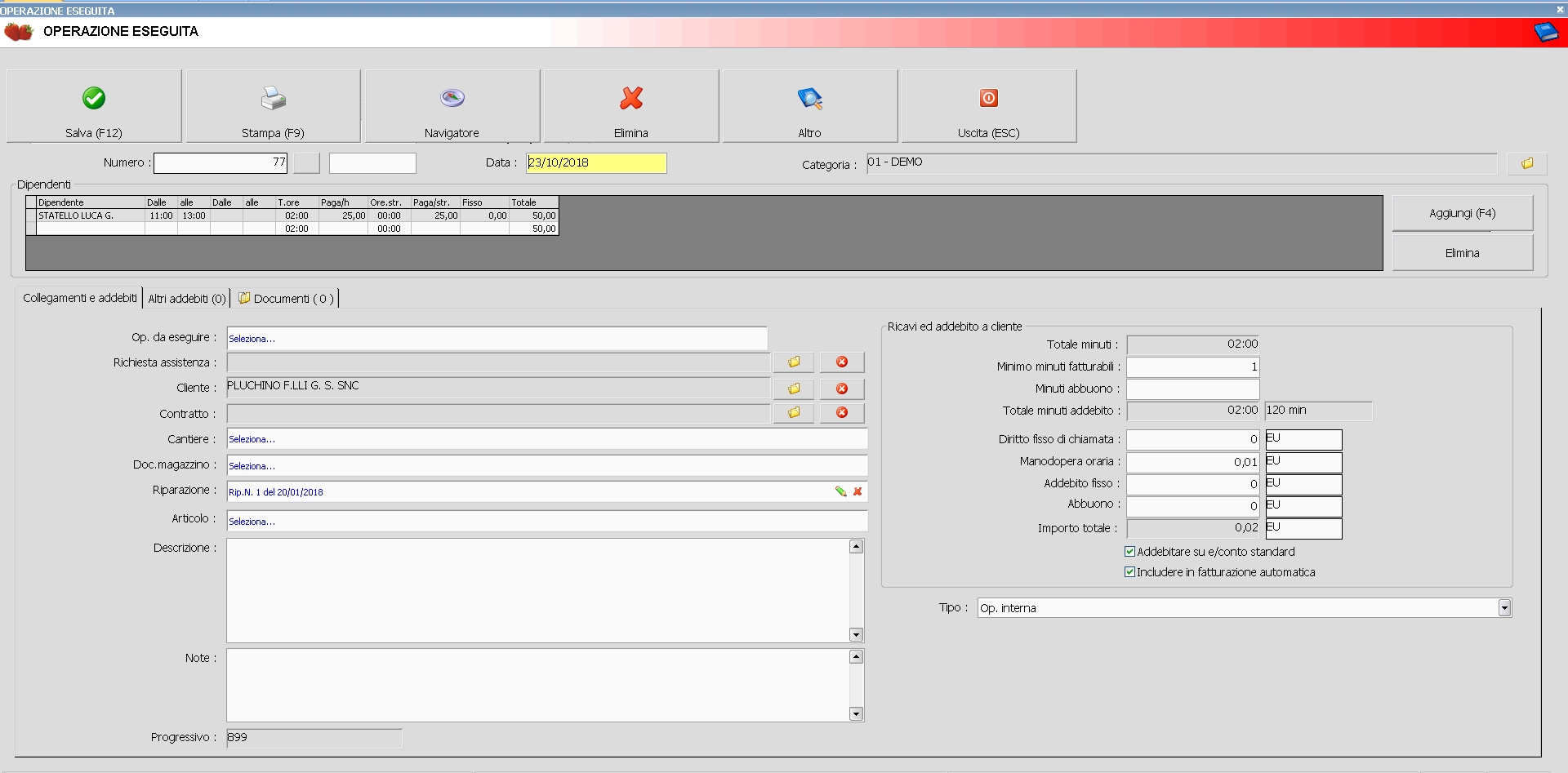Open the Categoria folder browse button

1527,163
